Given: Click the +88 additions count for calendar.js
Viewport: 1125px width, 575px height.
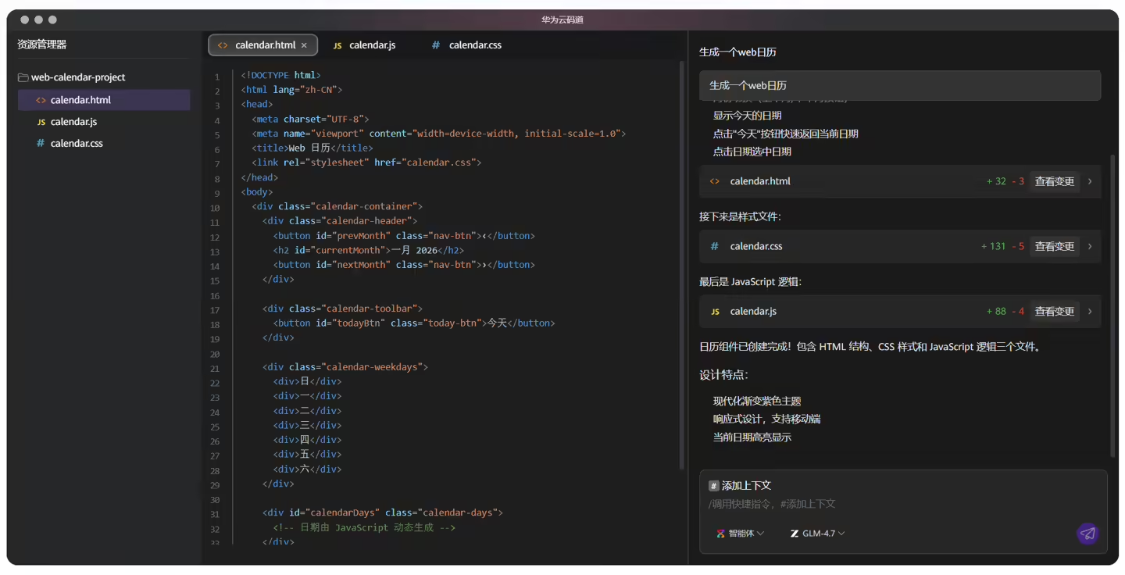Looking at the screenshot, I should (996, 312).
